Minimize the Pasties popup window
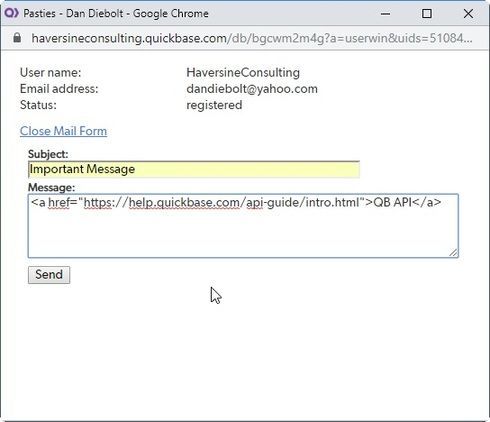490x422 pixels. (385, 14)
